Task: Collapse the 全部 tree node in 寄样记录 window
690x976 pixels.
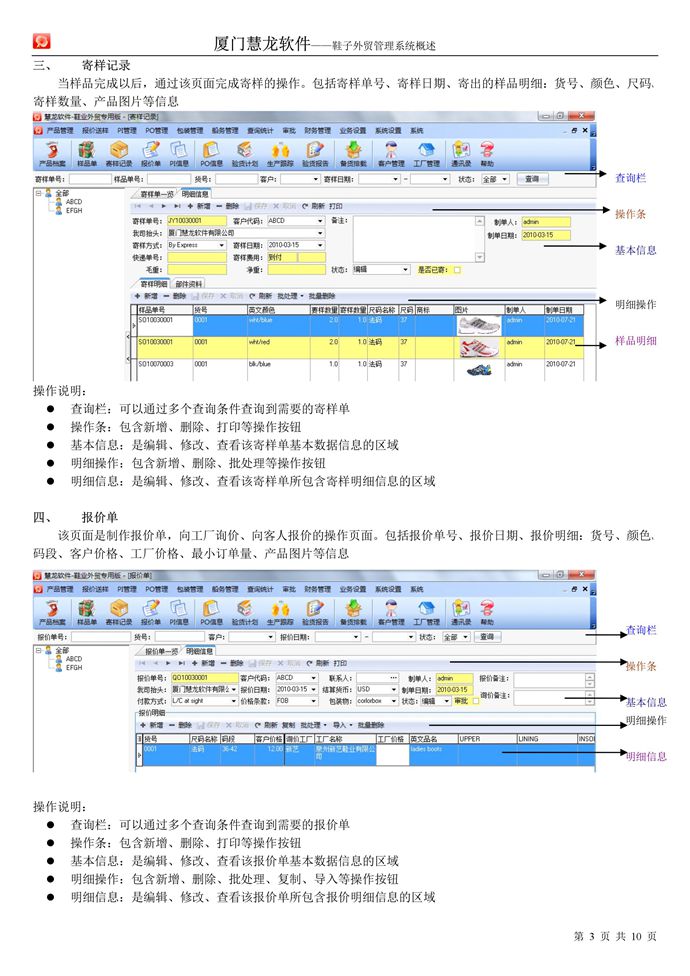Action: [38, 193]
